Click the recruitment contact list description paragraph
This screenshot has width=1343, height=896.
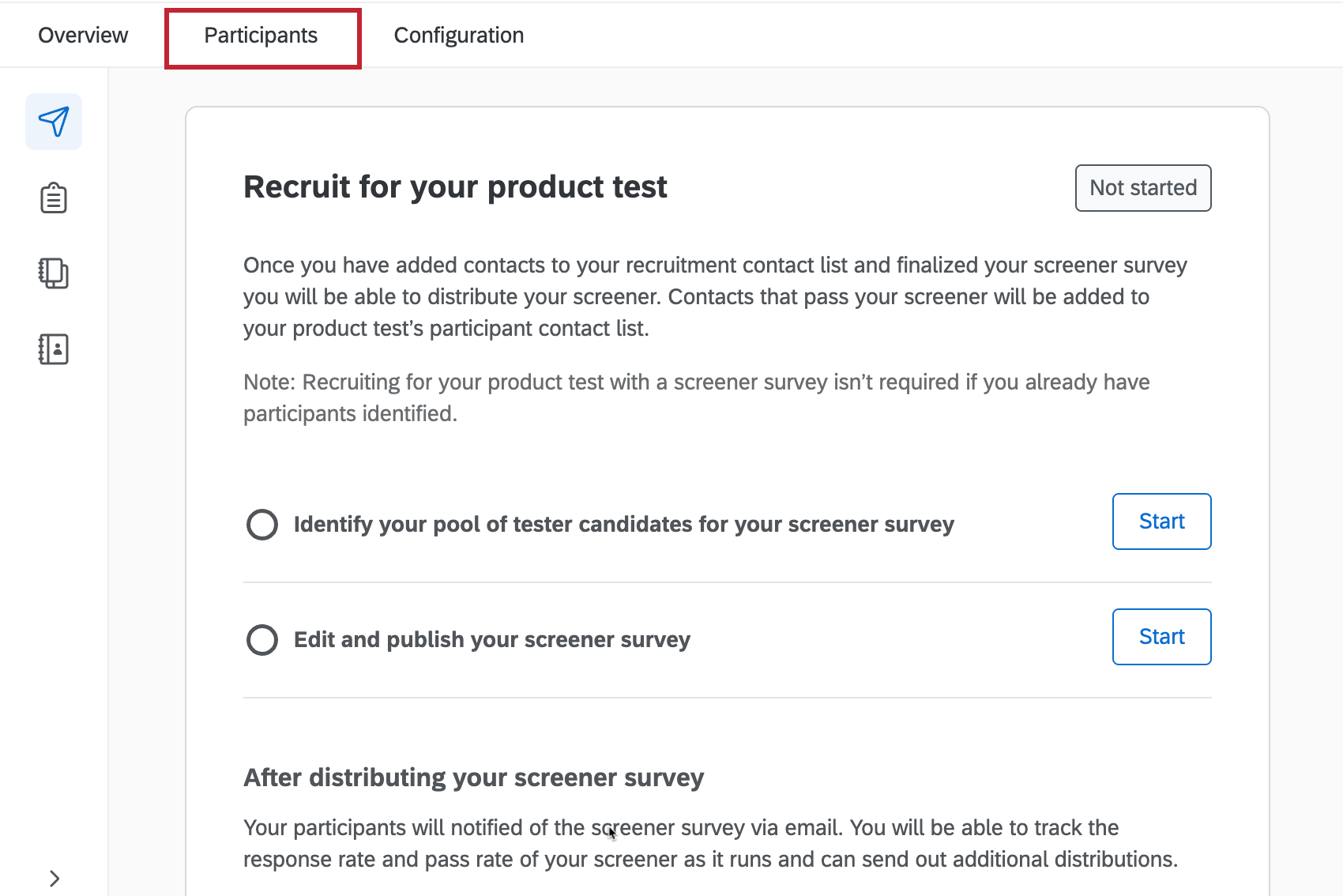click(x=711, y=296)
